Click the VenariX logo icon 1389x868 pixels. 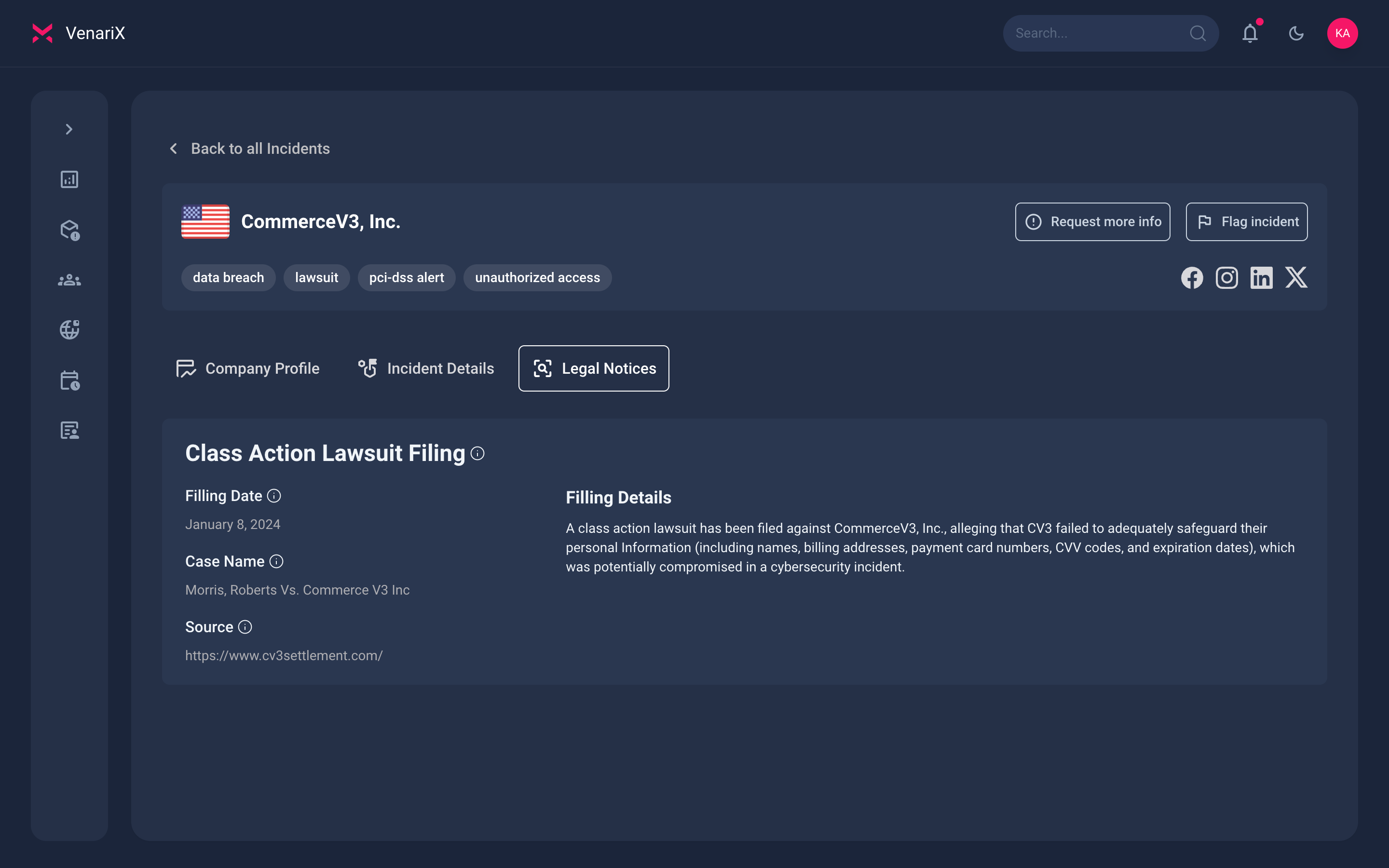[x=42, y=33]
